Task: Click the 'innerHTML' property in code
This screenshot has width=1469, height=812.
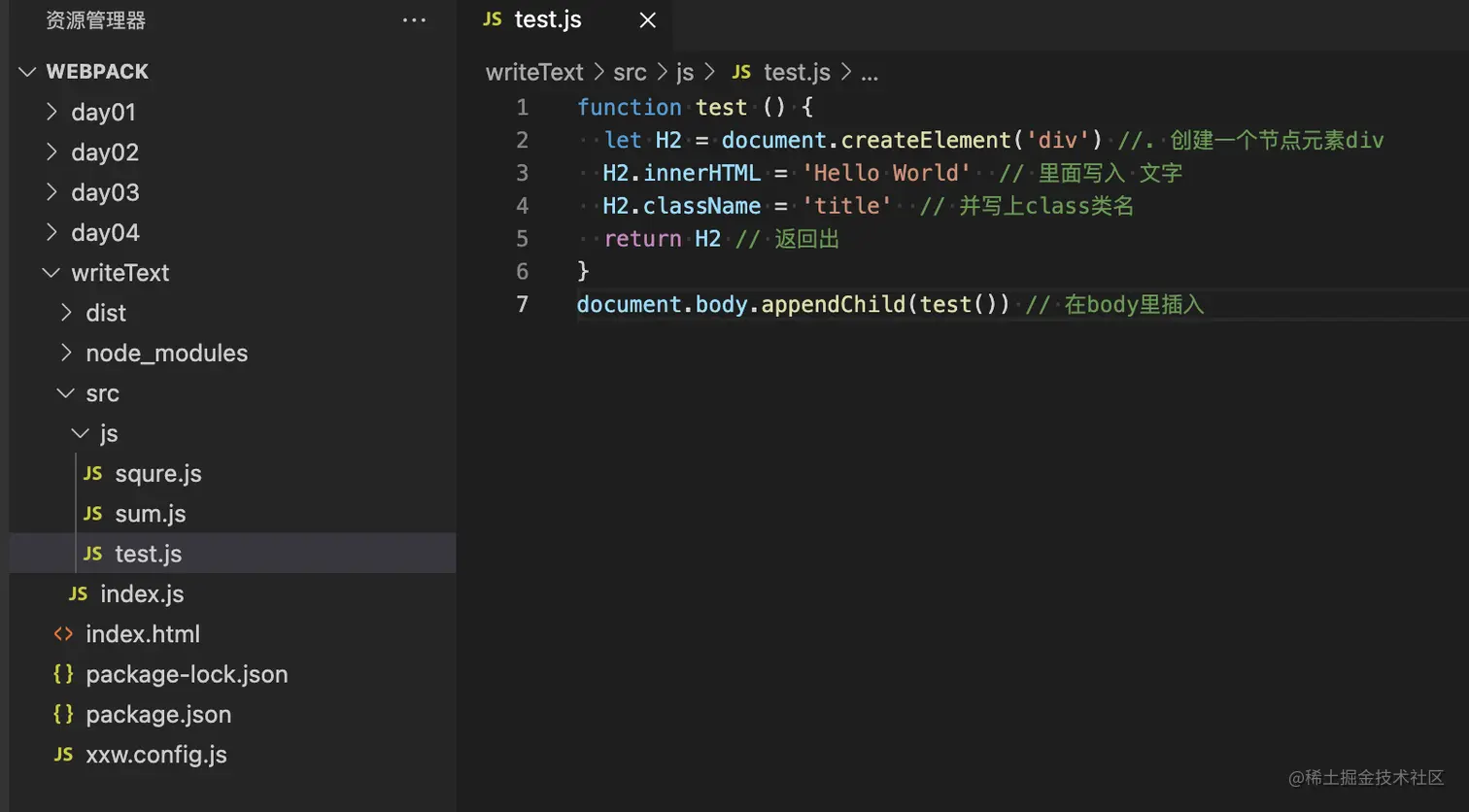Action: tap(701, 173)
